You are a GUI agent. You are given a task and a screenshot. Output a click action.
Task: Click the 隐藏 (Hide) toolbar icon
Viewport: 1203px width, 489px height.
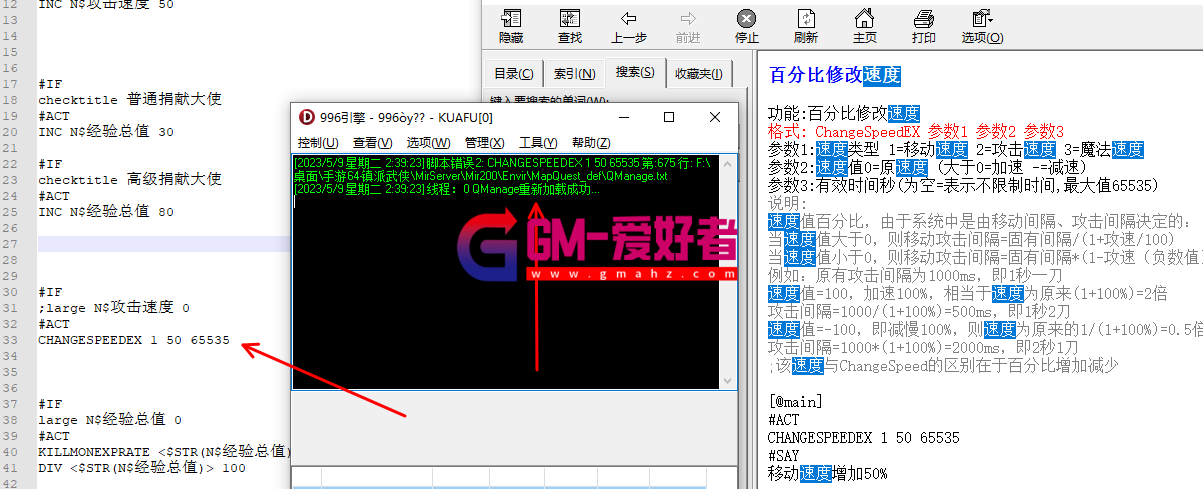tap(511, 26)
